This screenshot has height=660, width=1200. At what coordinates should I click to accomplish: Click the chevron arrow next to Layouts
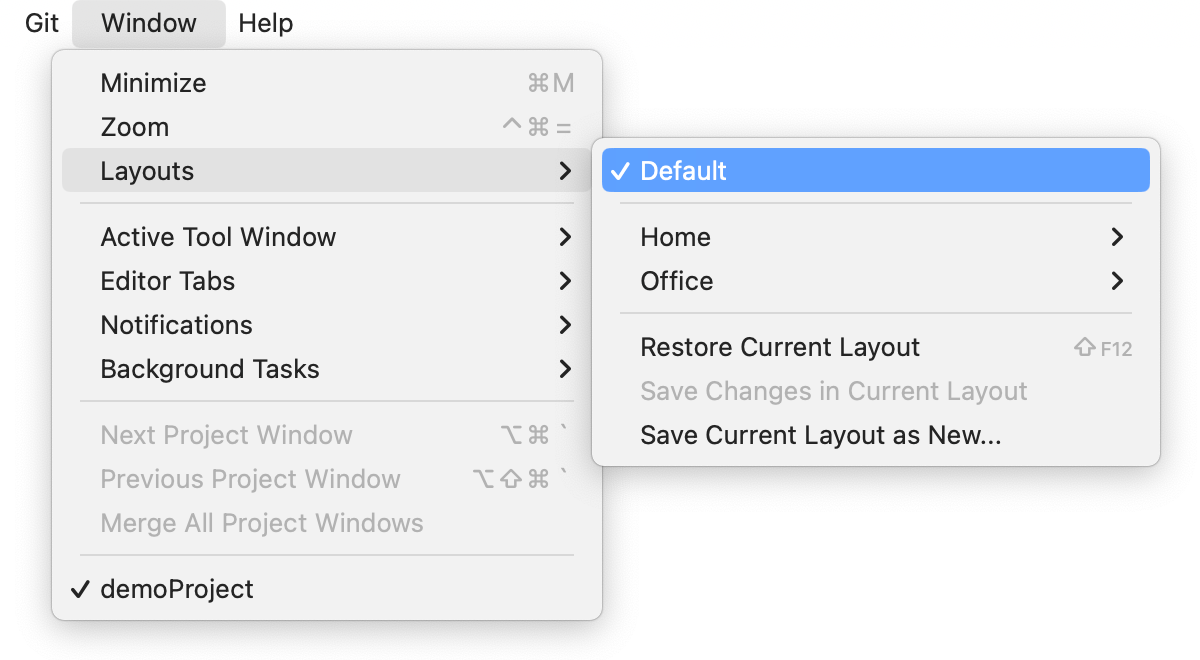[565, 171]
